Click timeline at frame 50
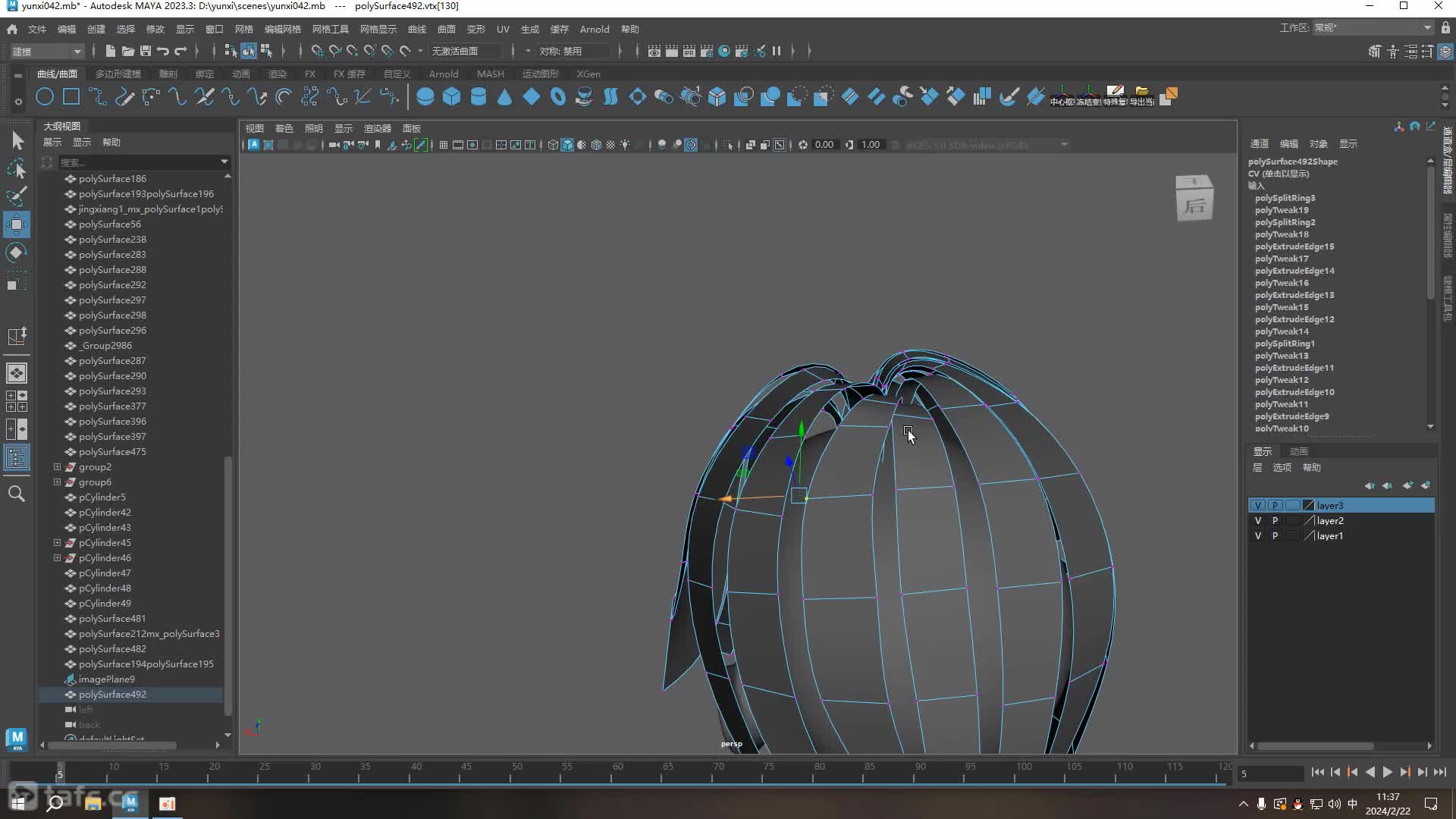This screenshot has height=819, width=1456. pos(516,772)
